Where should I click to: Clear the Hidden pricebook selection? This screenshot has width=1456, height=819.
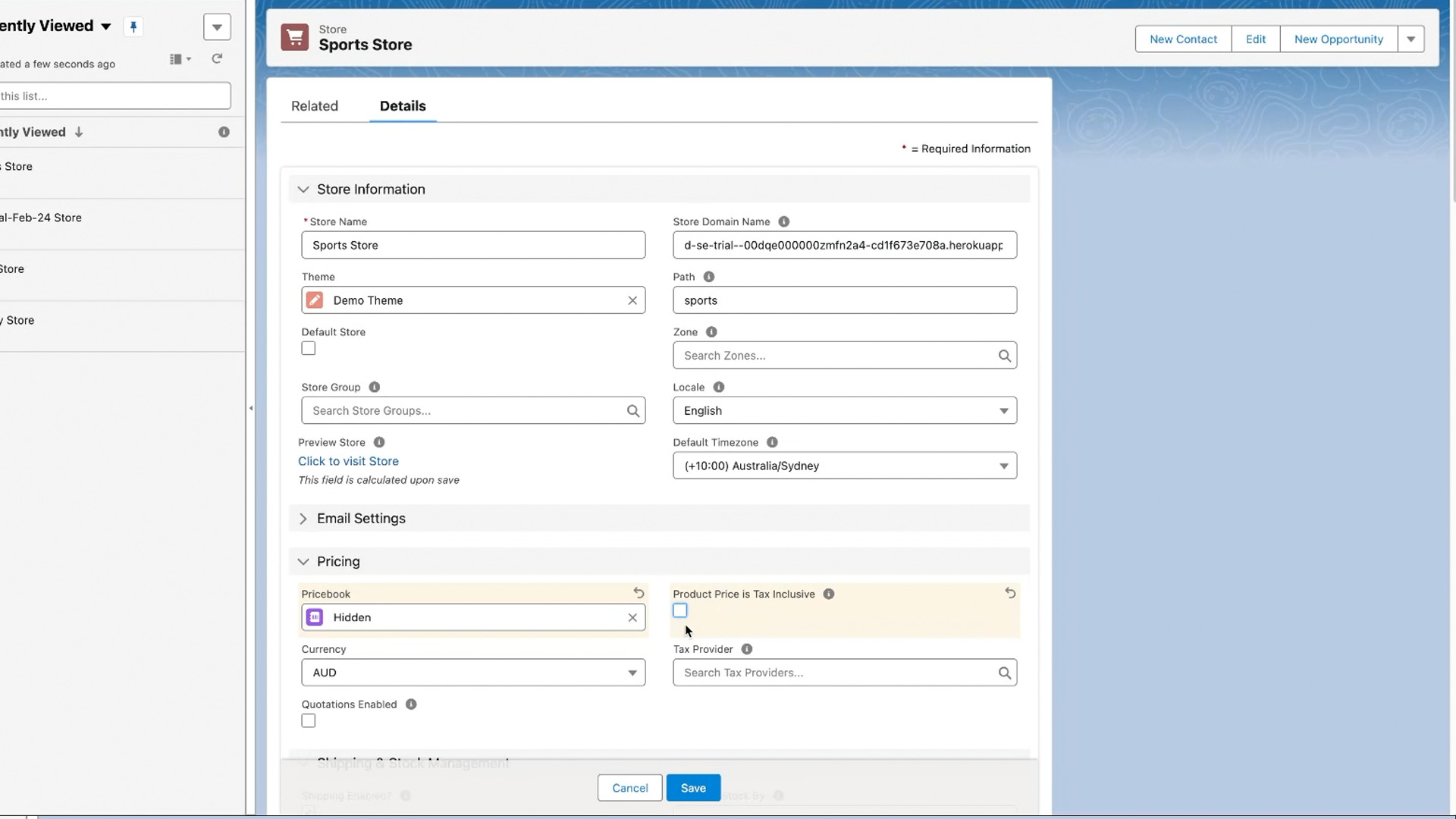632,617
